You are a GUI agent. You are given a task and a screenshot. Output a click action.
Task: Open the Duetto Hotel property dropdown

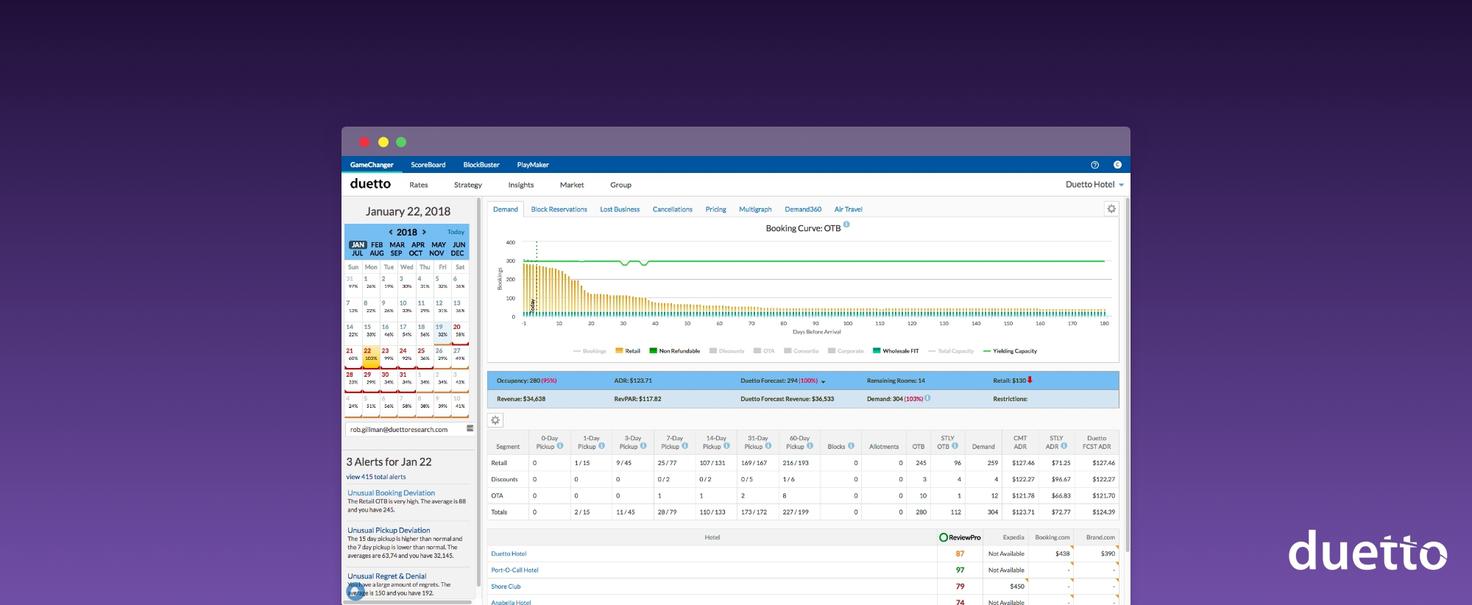click(1094, 185)
